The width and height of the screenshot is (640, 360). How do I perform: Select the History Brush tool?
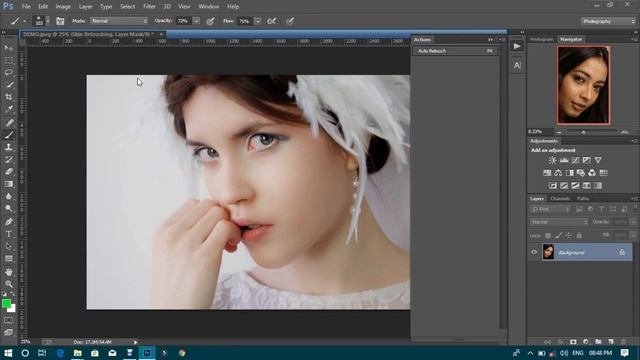click(9, 159)
